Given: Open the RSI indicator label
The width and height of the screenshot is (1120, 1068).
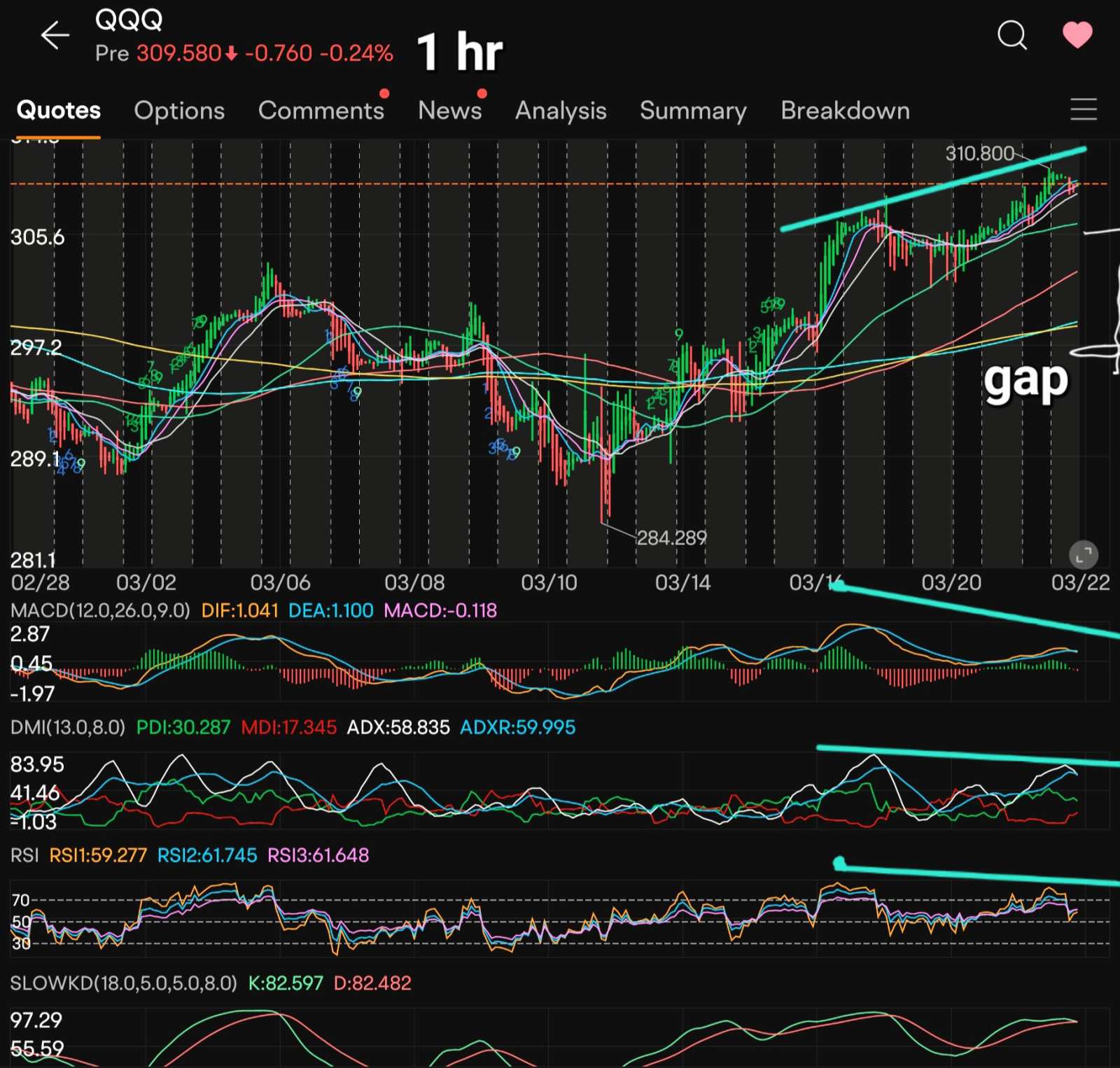Looking at the screenshot, I should point(24,855).
